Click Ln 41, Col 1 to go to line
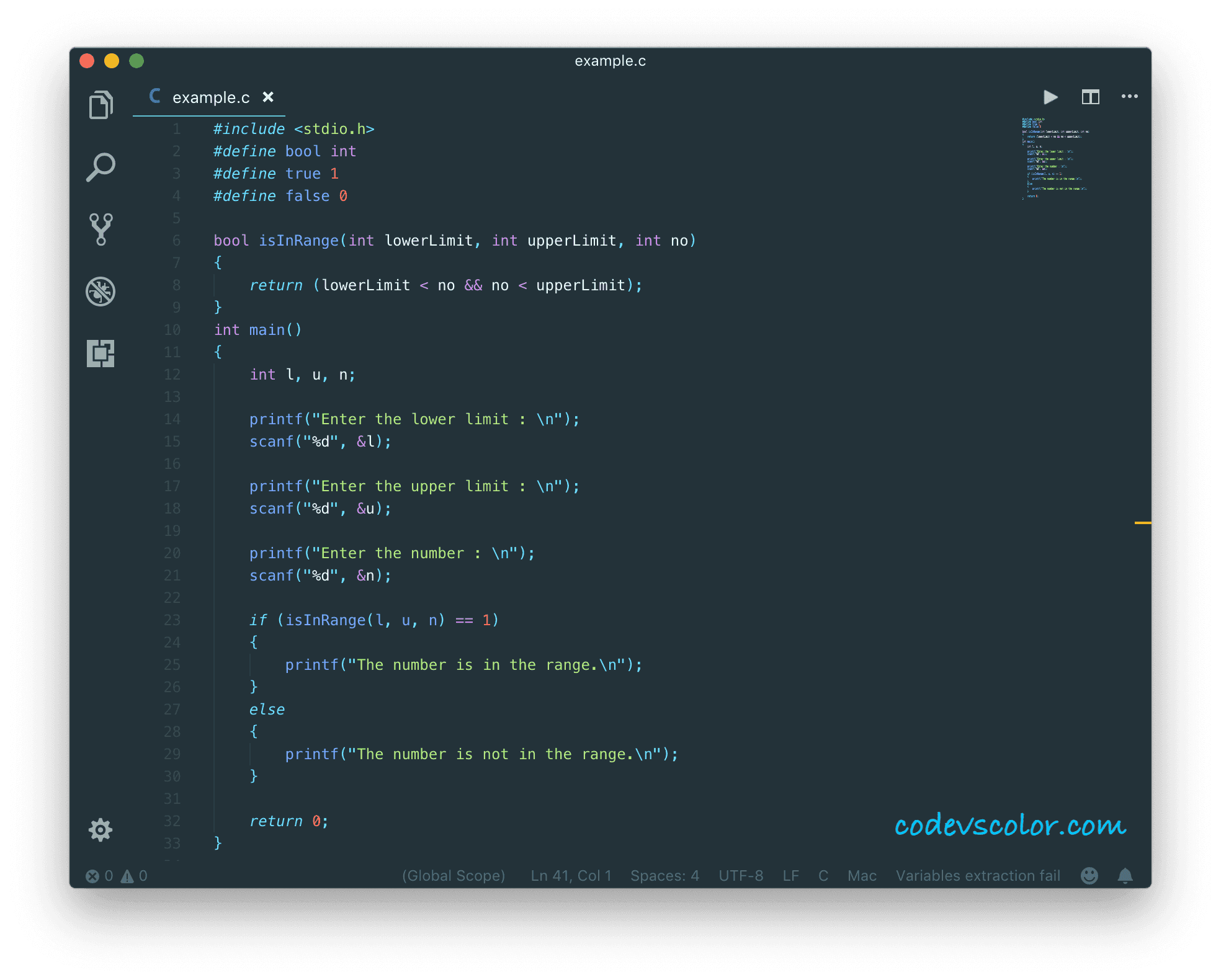The width and height of the screenshot is (1221, 980). pos(571,876)
